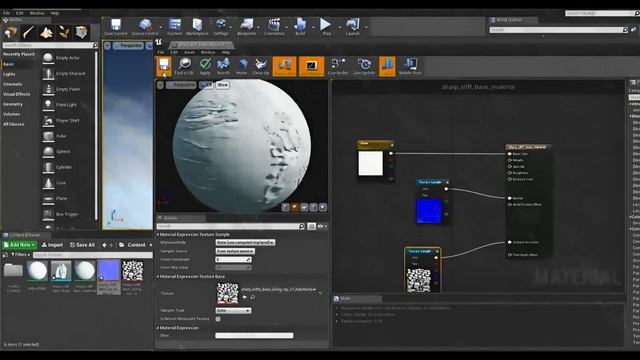Open Sampler Source dropdown
This screenshot has width=640, height=360.
235,251
